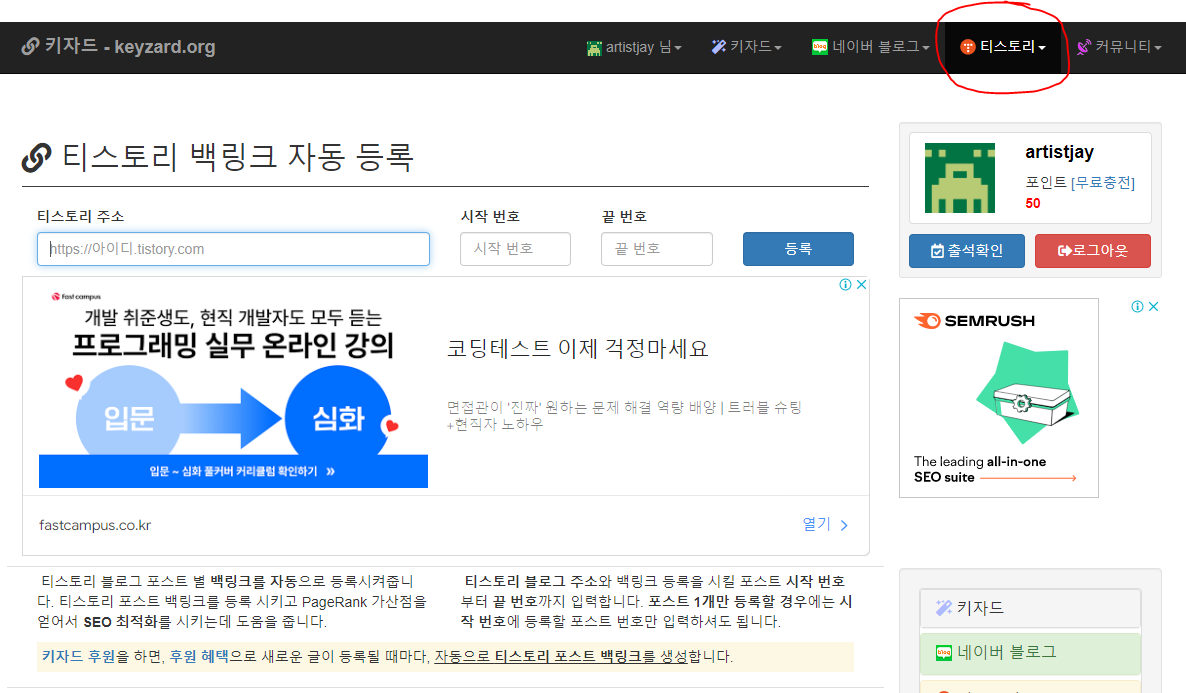Close the fastcampus ad with X icon
1186x693 pixels.
point(862,284)
